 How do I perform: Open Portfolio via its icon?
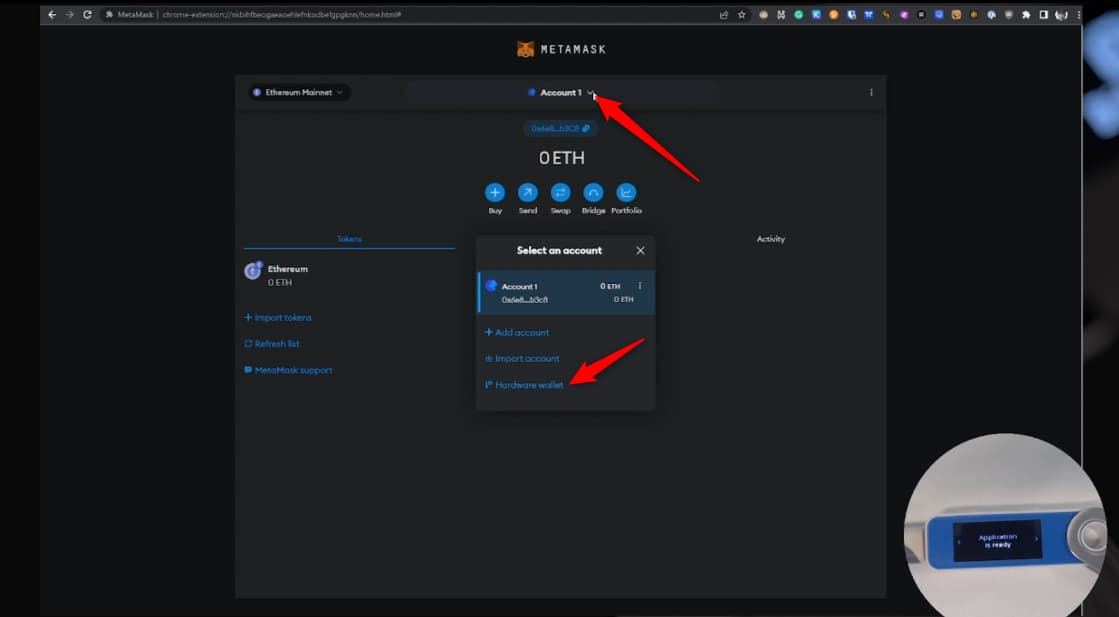tap(626, 192)
